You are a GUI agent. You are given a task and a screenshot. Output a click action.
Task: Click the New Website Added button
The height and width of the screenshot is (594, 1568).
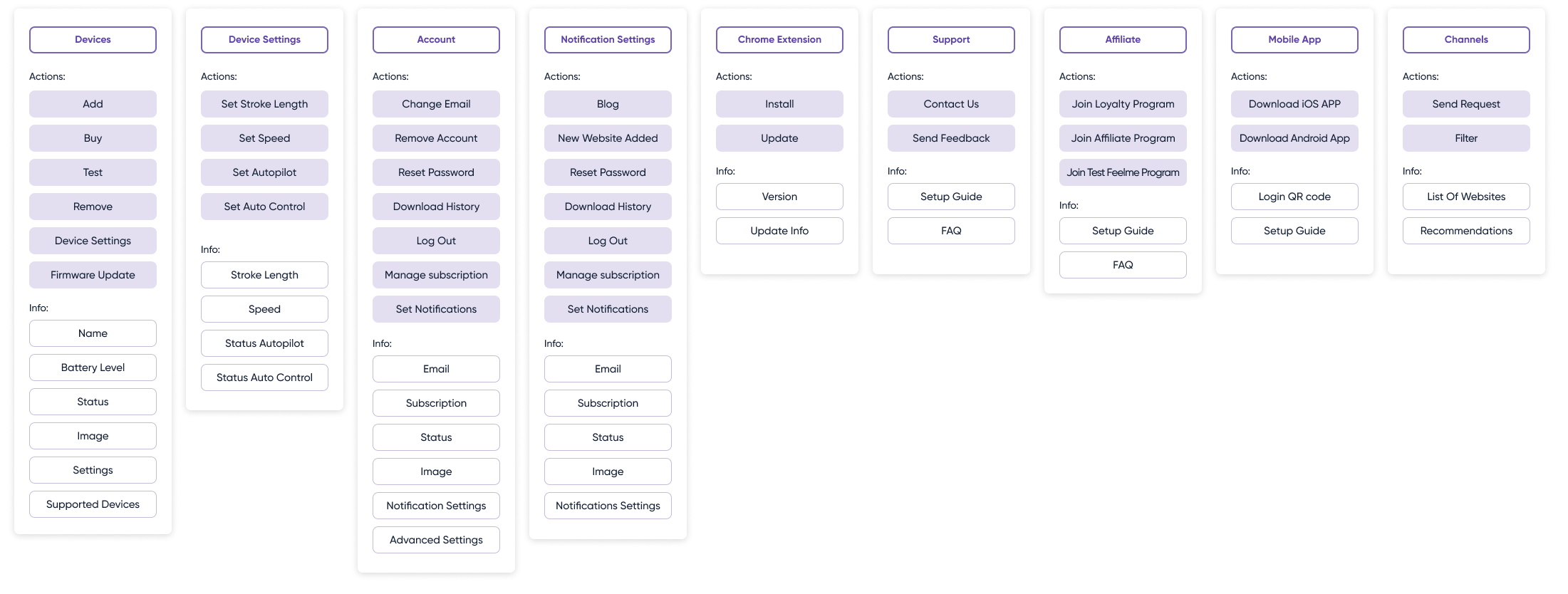pyautogui.click(x=608, y=138)
